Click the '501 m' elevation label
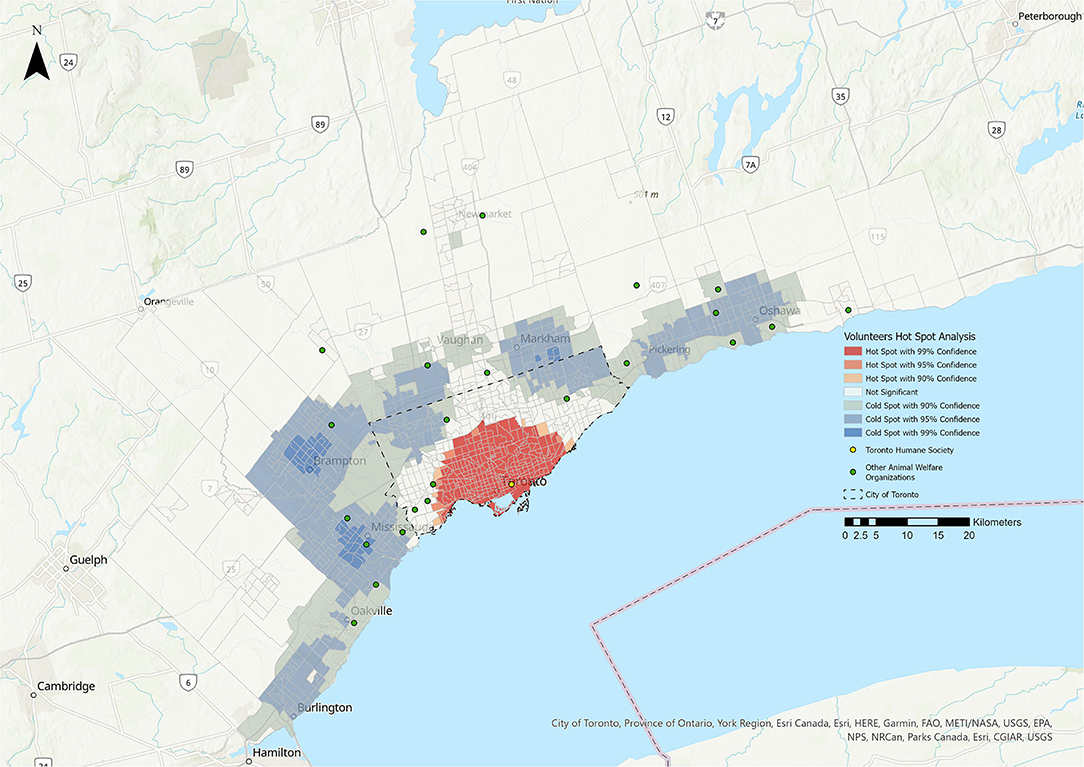The width and height of the screenshot is (1084, 767). click(645, 194)
